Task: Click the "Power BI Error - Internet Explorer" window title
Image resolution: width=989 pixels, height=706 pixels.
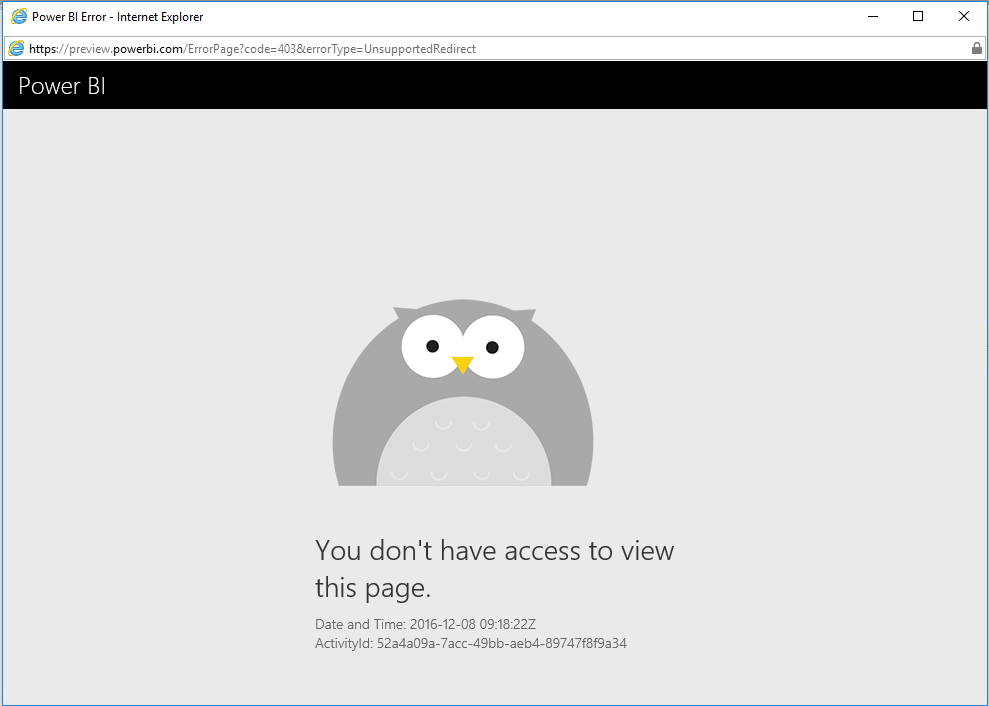Action: (x=117, y=17)
